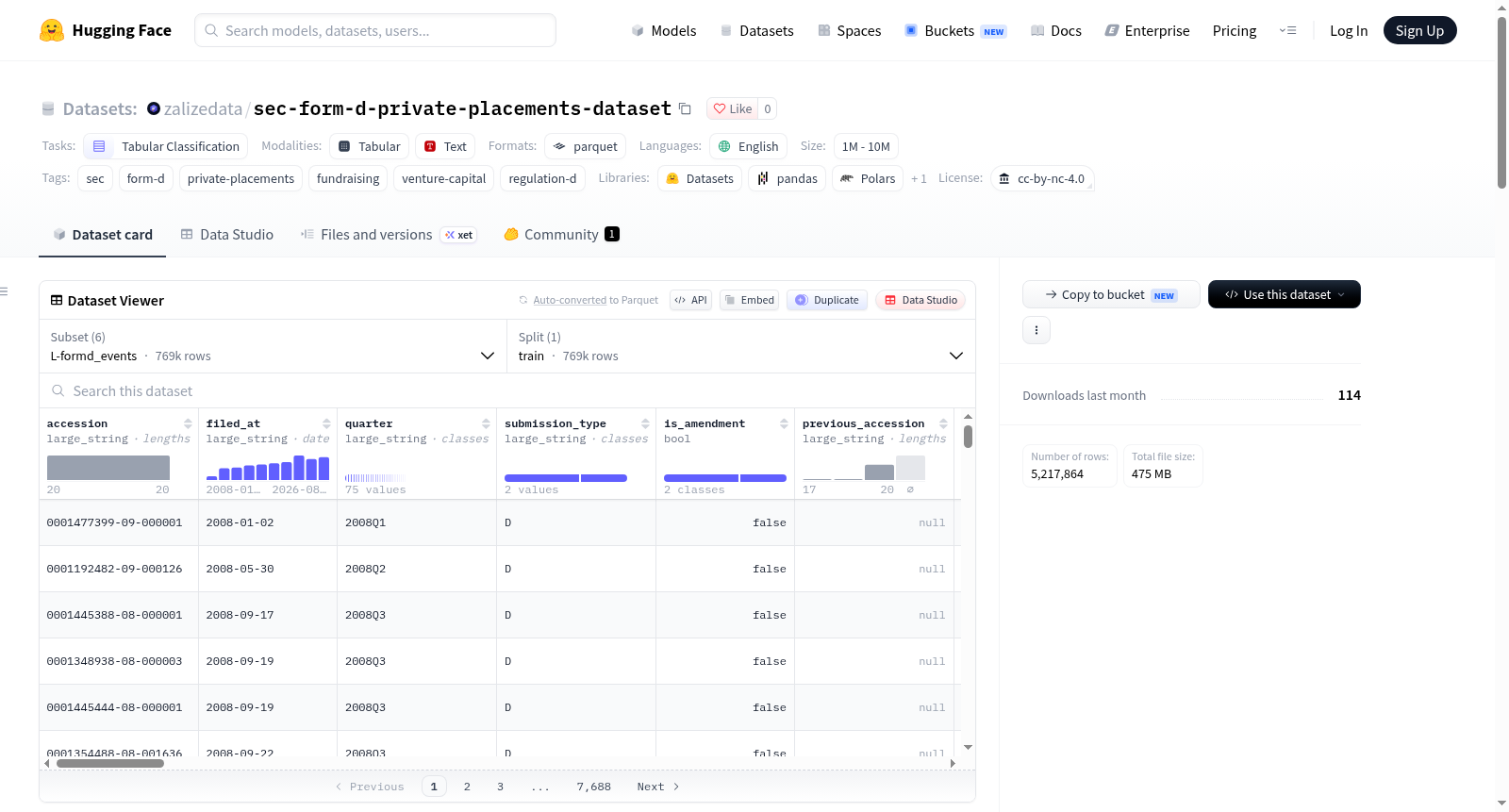This screenshot has height=812, width=1509.
Task: Click the Embed button
Action: point(749,300)
